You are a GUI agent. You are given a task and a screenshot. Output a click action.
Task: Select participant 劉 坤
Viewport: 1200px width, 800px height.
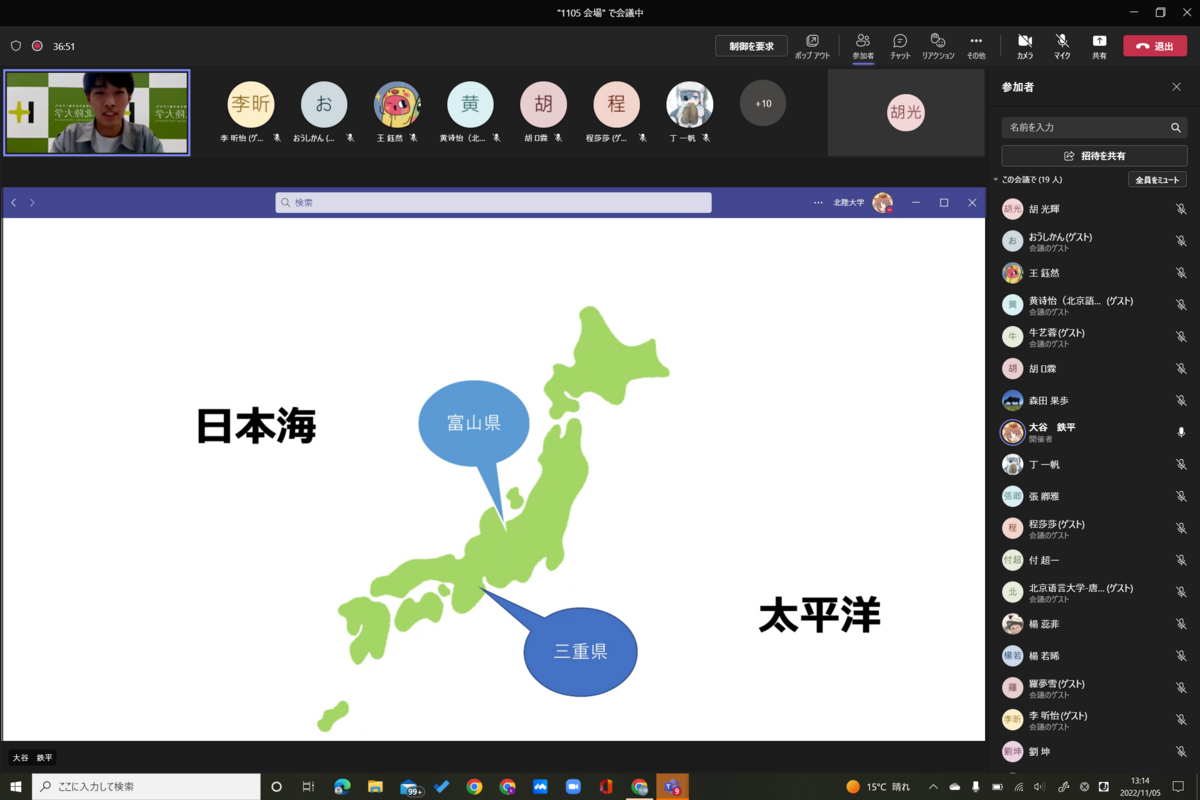[x=1094, y=751]
